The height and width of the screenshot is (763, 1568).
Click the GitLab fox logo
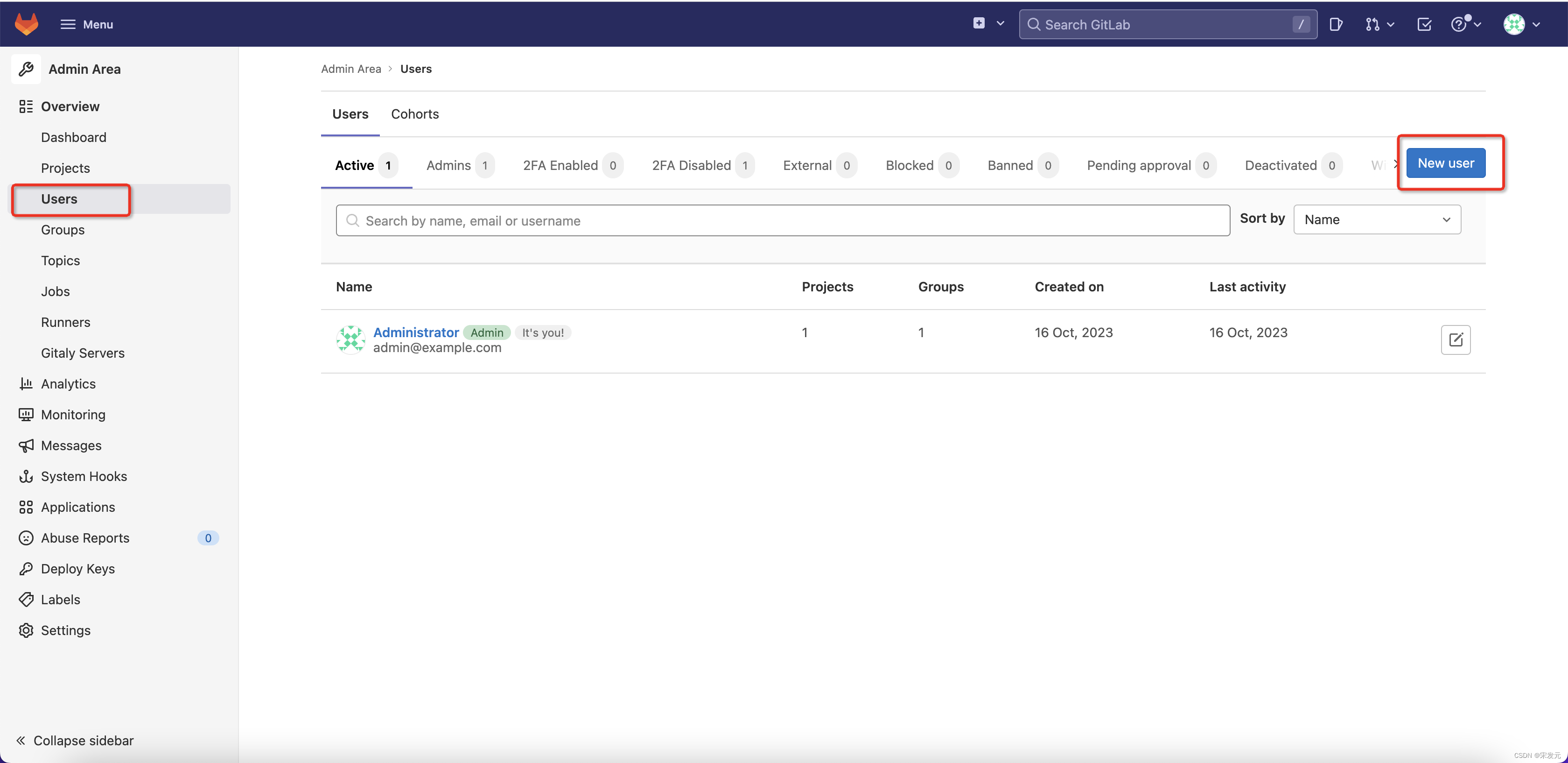tap(26, 24)
